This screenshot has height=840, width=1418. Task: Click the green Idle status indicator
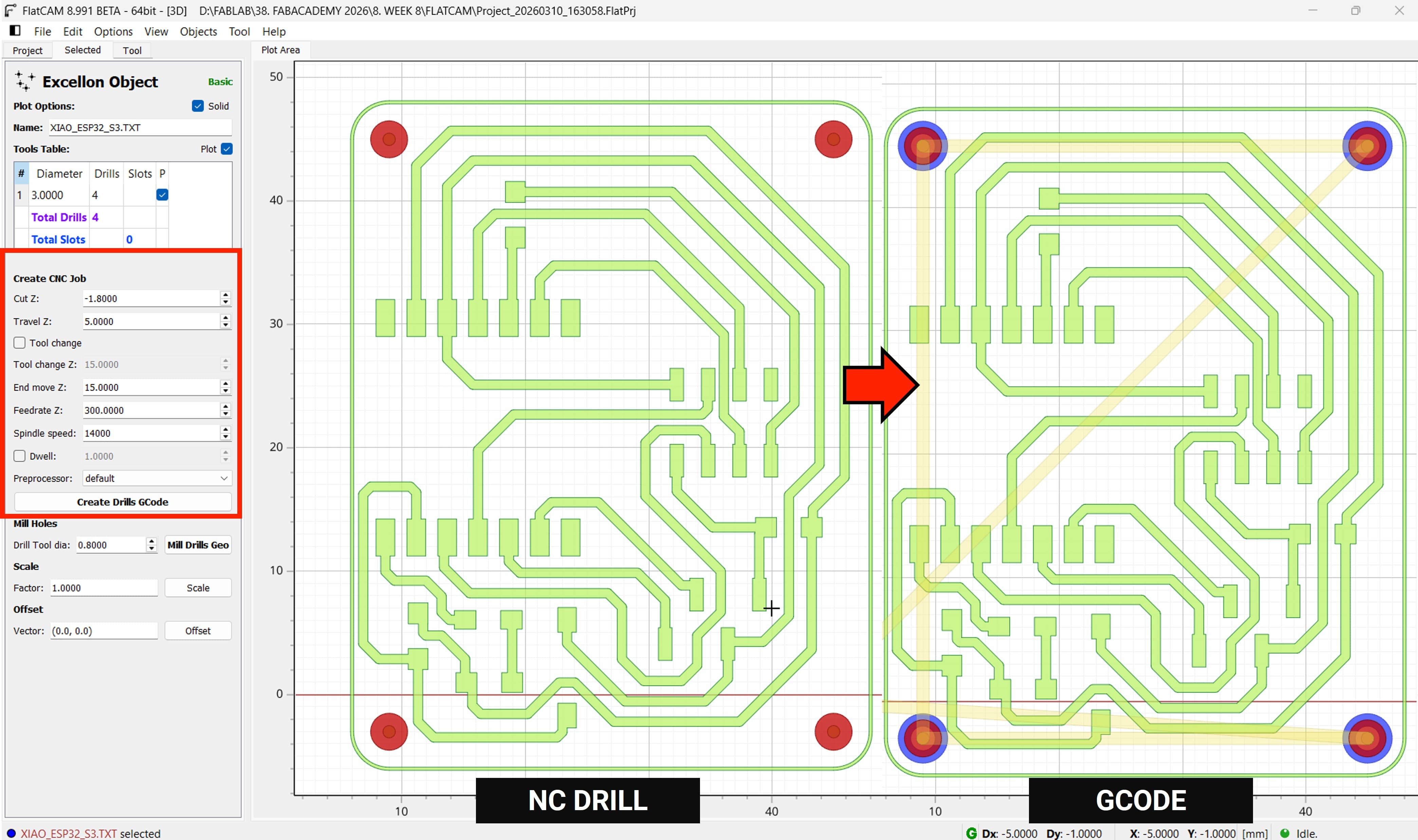(x=1285, y=833)
